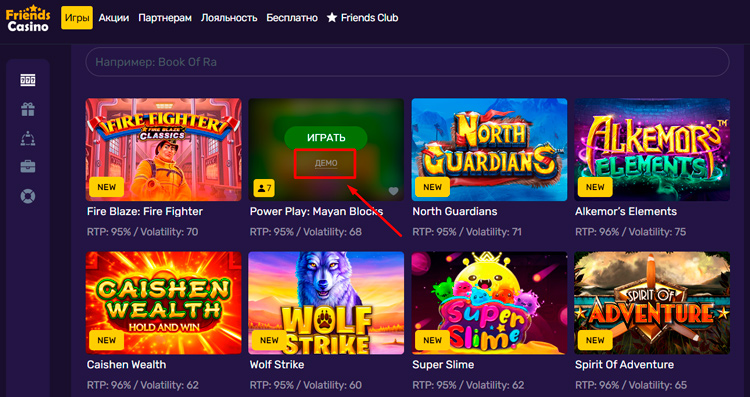Open the Wolf Strike game thumbnail
This screenshot has height=397, width=750.
326,303
